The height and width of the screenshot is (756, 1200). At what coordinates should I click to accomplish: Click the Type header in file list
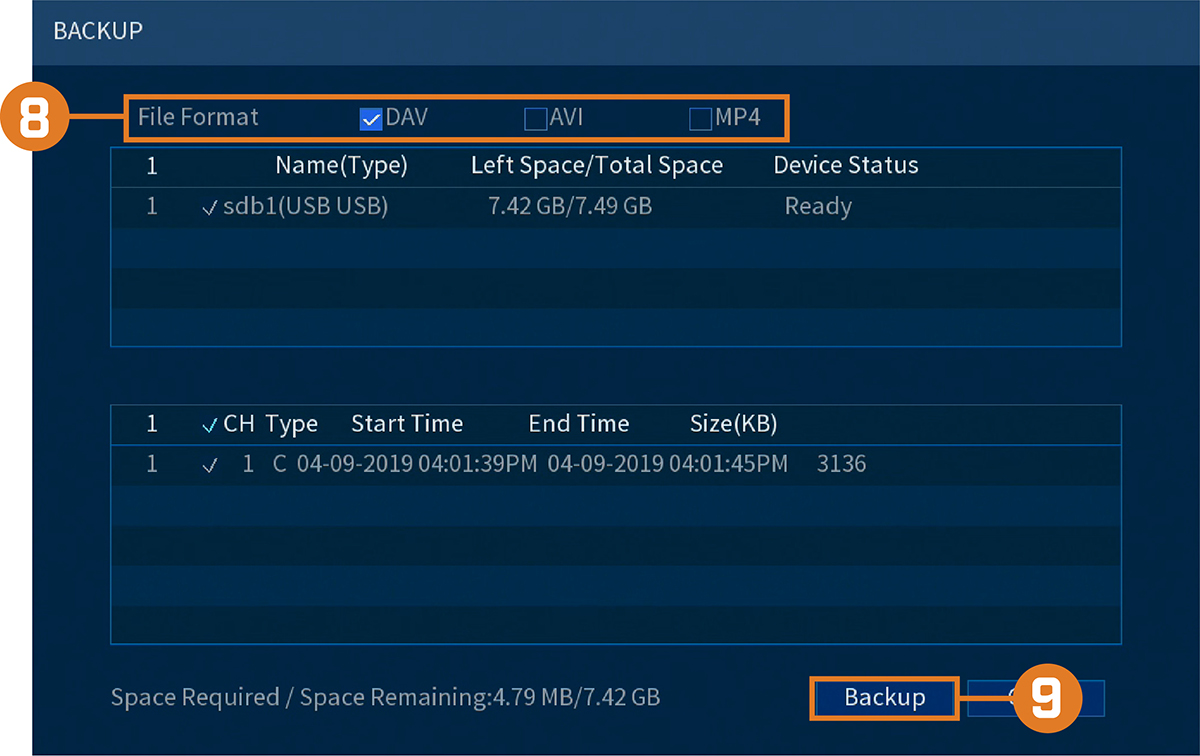[x=292, y=425]
